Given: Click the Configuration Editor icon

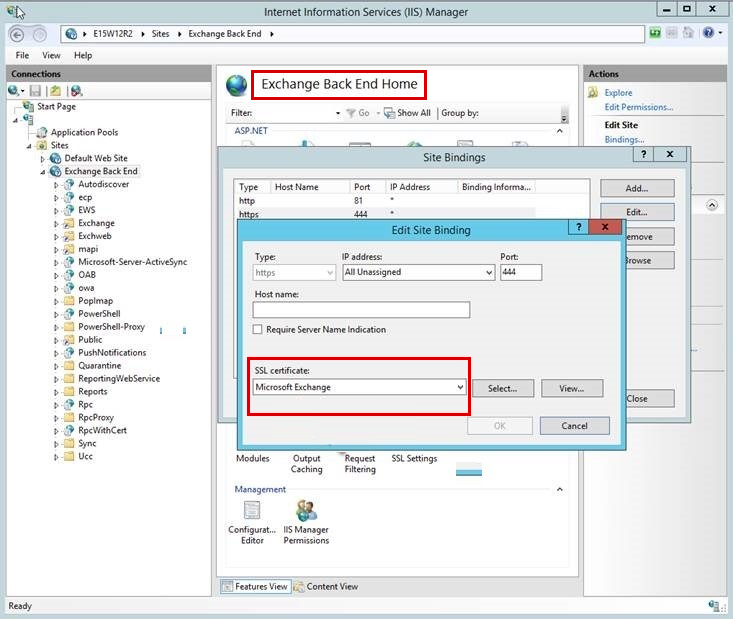Looking at the screenshot, I should click(252, 510).
